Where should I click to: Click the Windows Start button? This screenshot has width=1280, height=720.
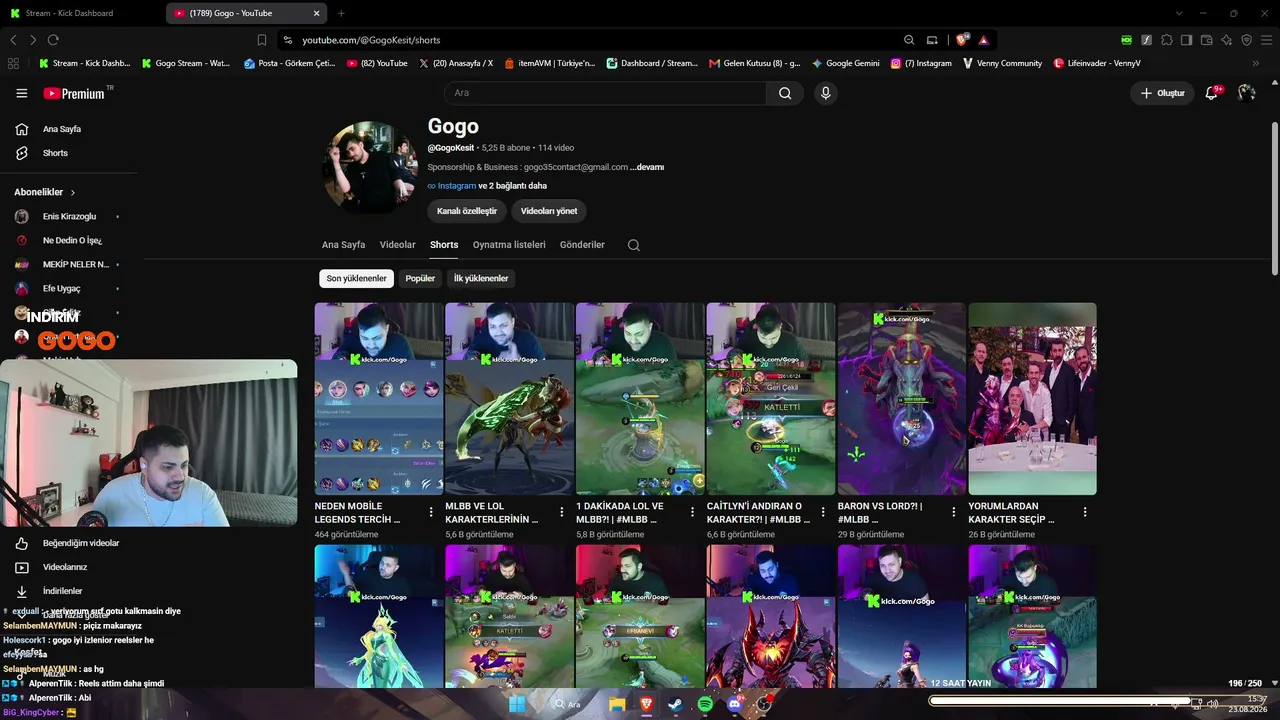517,704
